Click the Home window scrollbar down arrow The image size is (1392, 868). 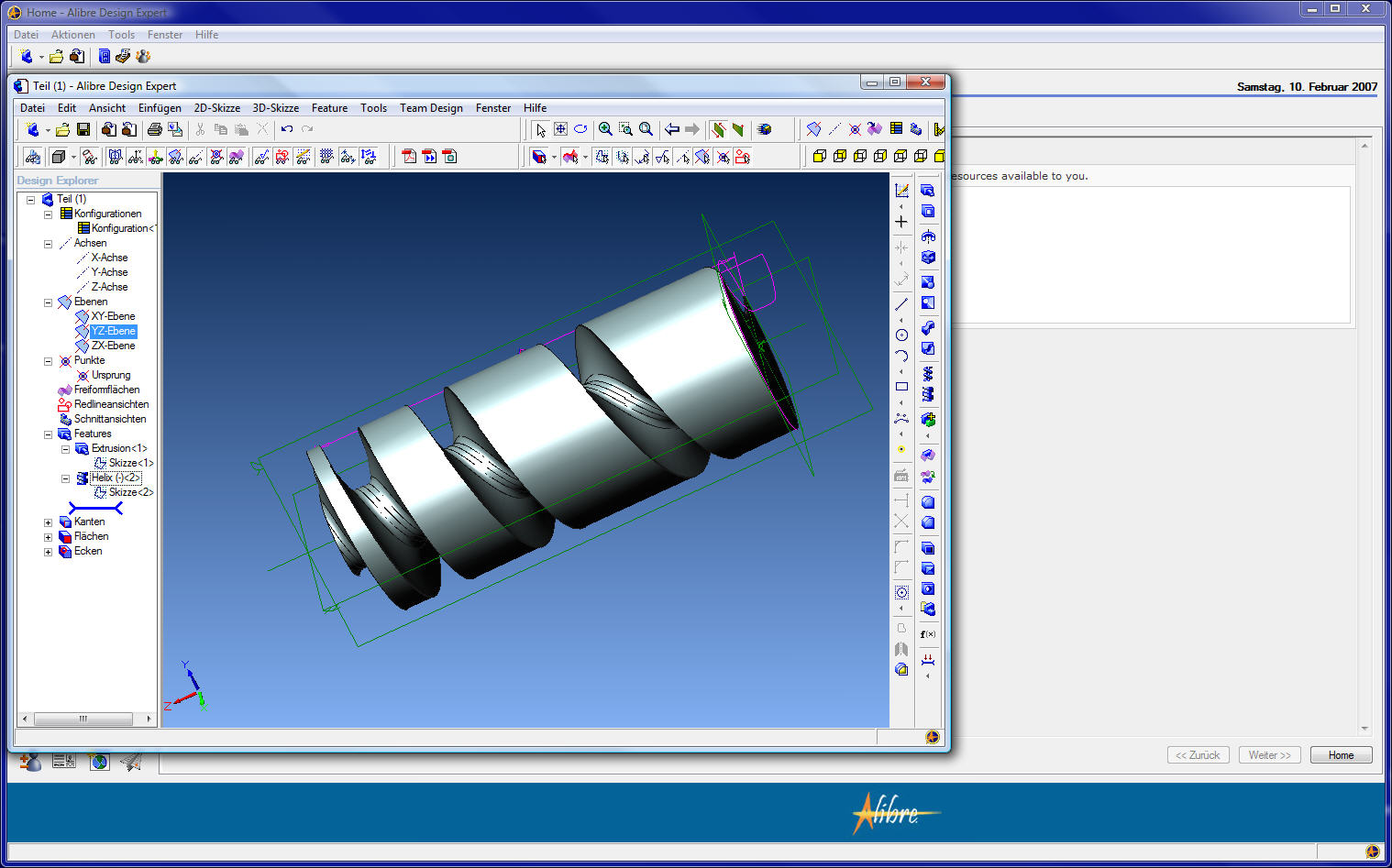point(1364,729)
